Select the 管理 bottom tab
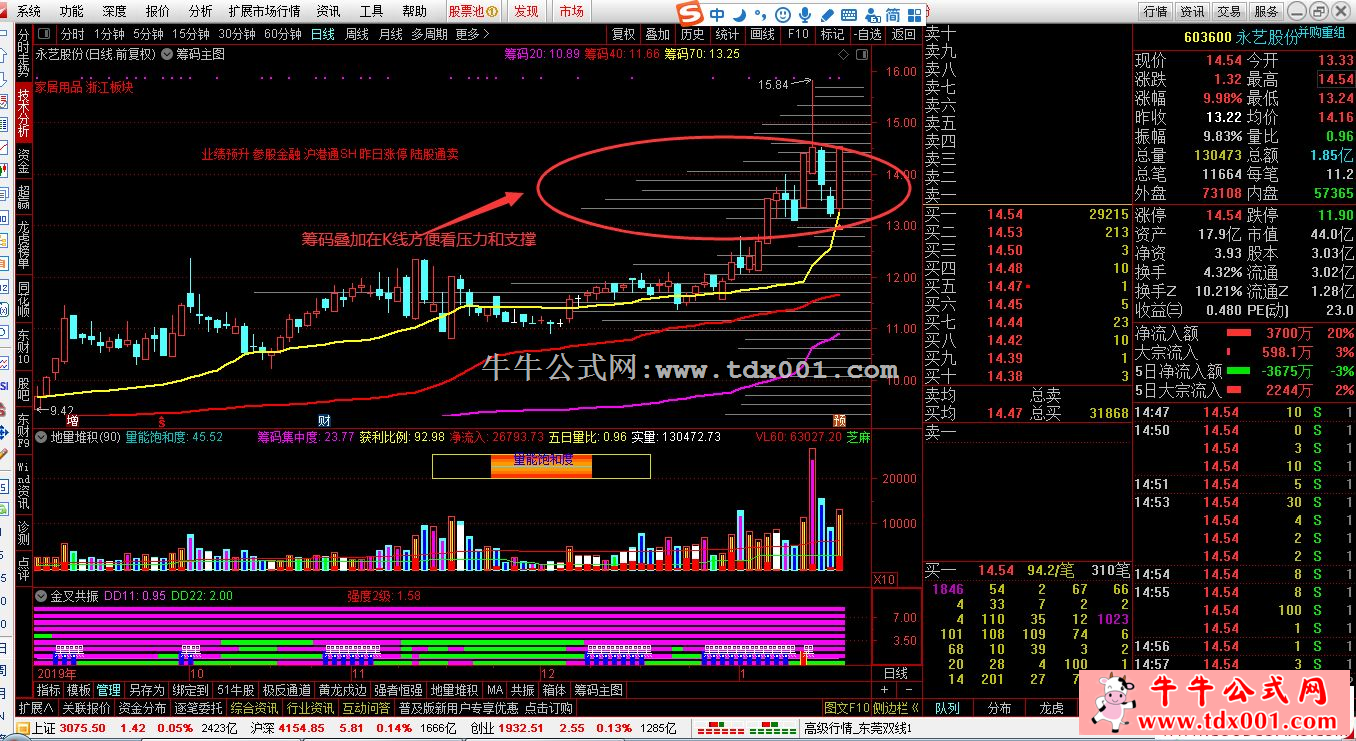The width and height of the screenshot is (1356, 741). [109, 690]
